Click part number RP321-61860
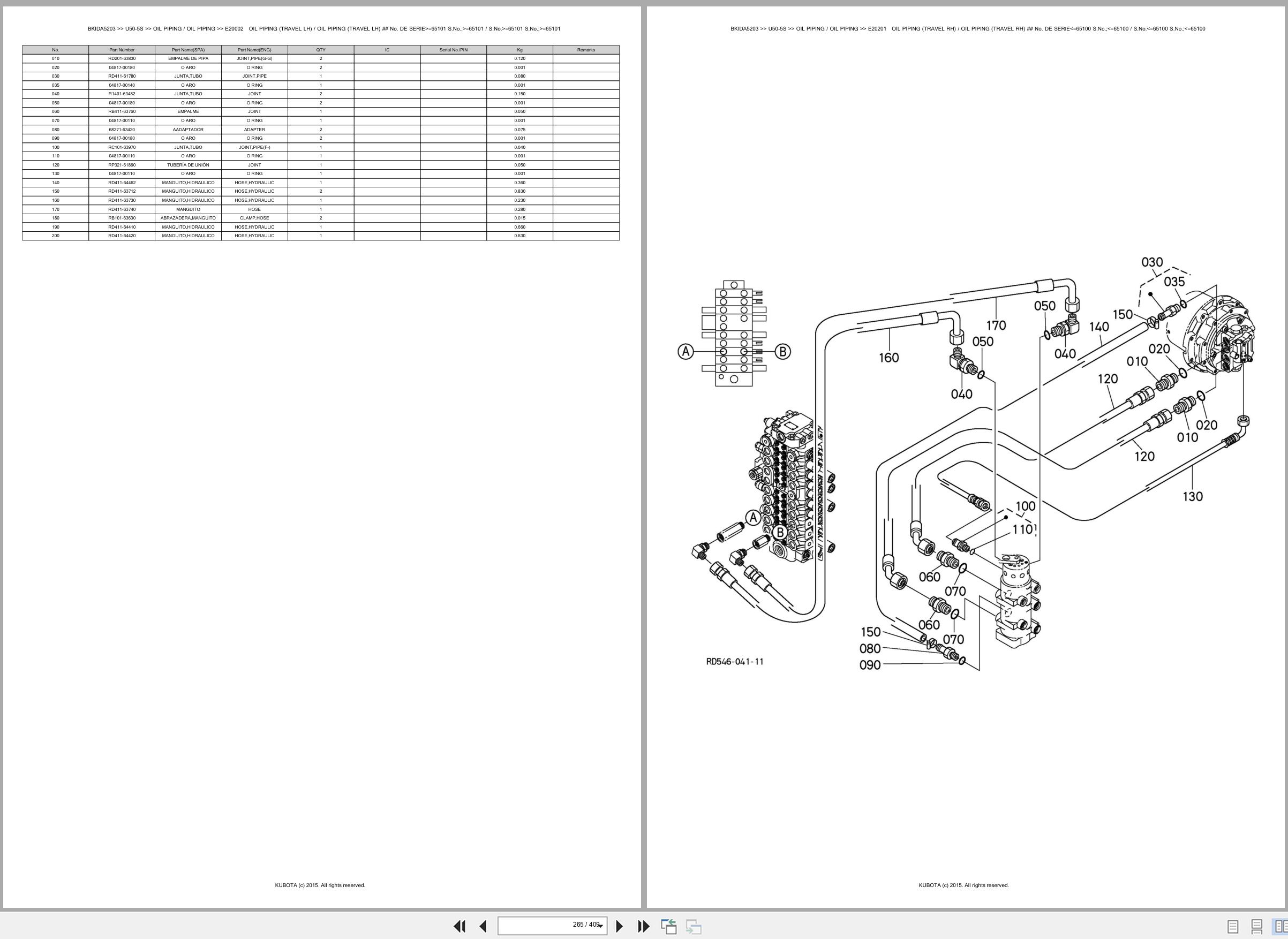 [x=122, y=165]
